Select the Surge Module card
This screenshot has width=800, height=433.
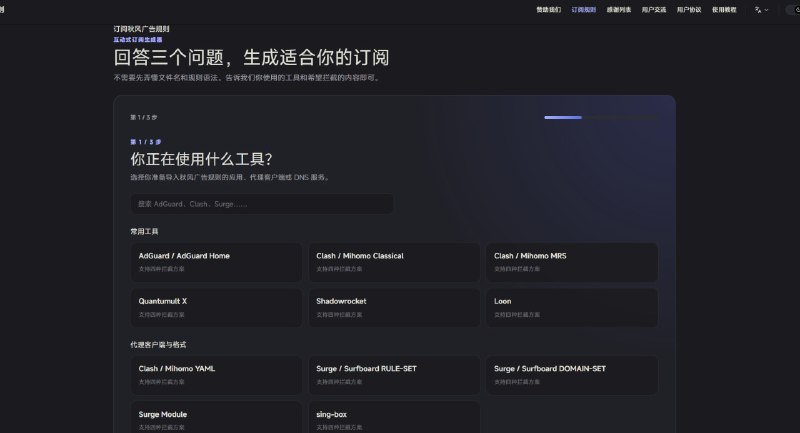pos(216,418)
